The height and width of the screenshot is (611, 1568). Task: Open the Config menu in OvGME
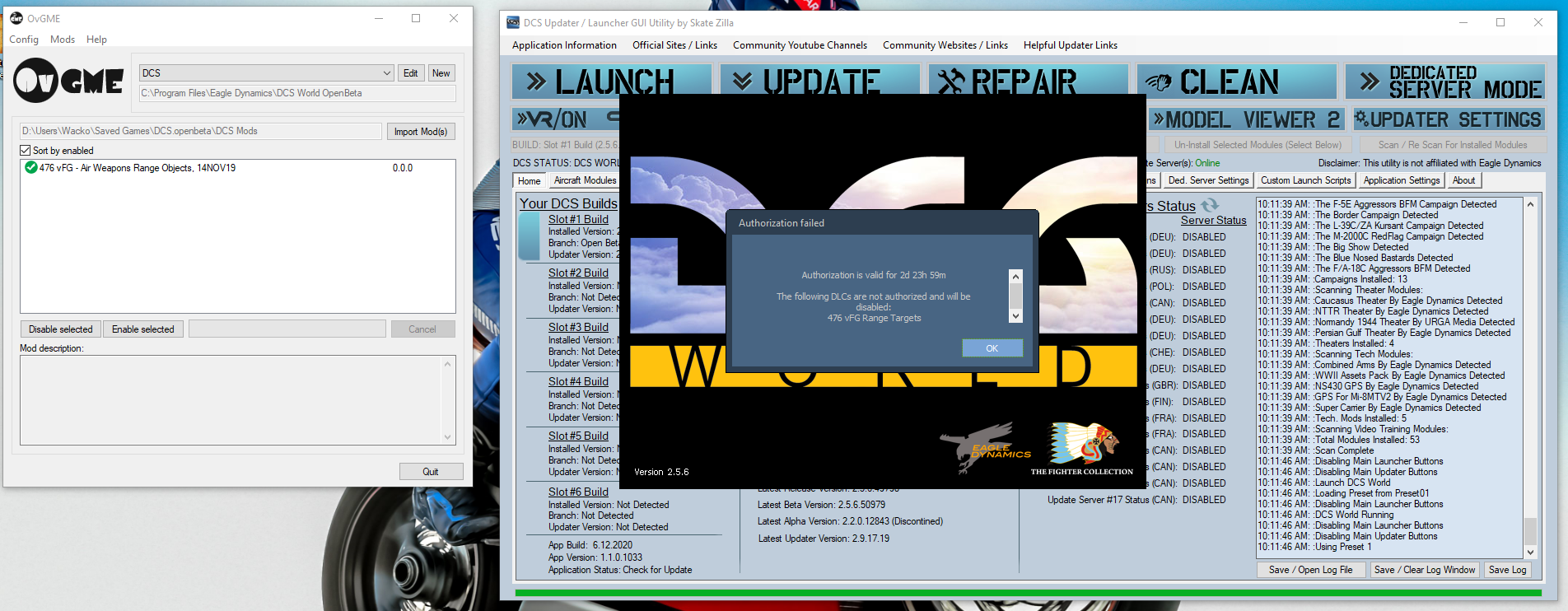(x=24, y=40)
